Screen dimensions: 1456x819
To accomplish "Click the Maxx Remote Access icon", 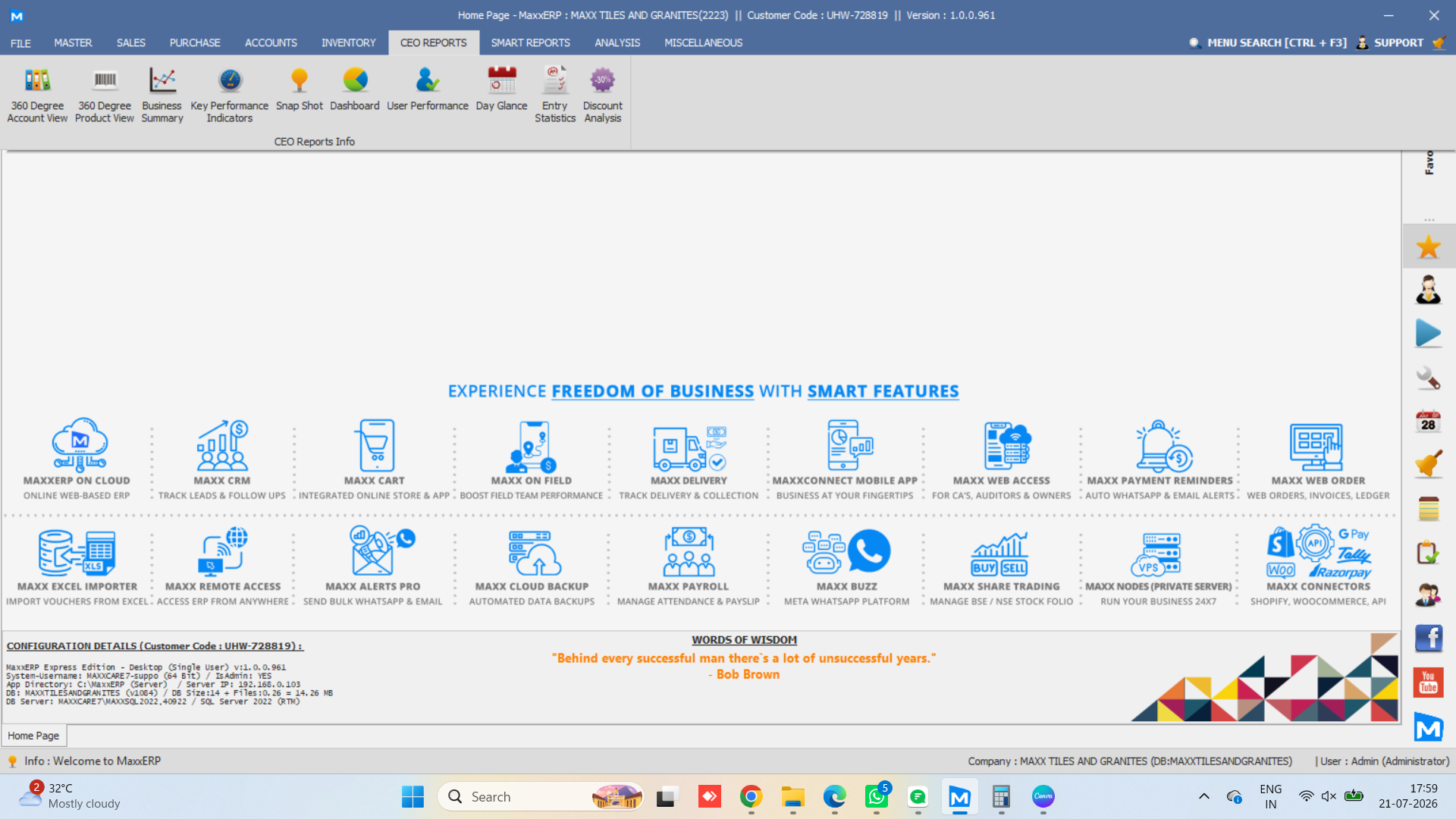I will click(x=223, y=551).
